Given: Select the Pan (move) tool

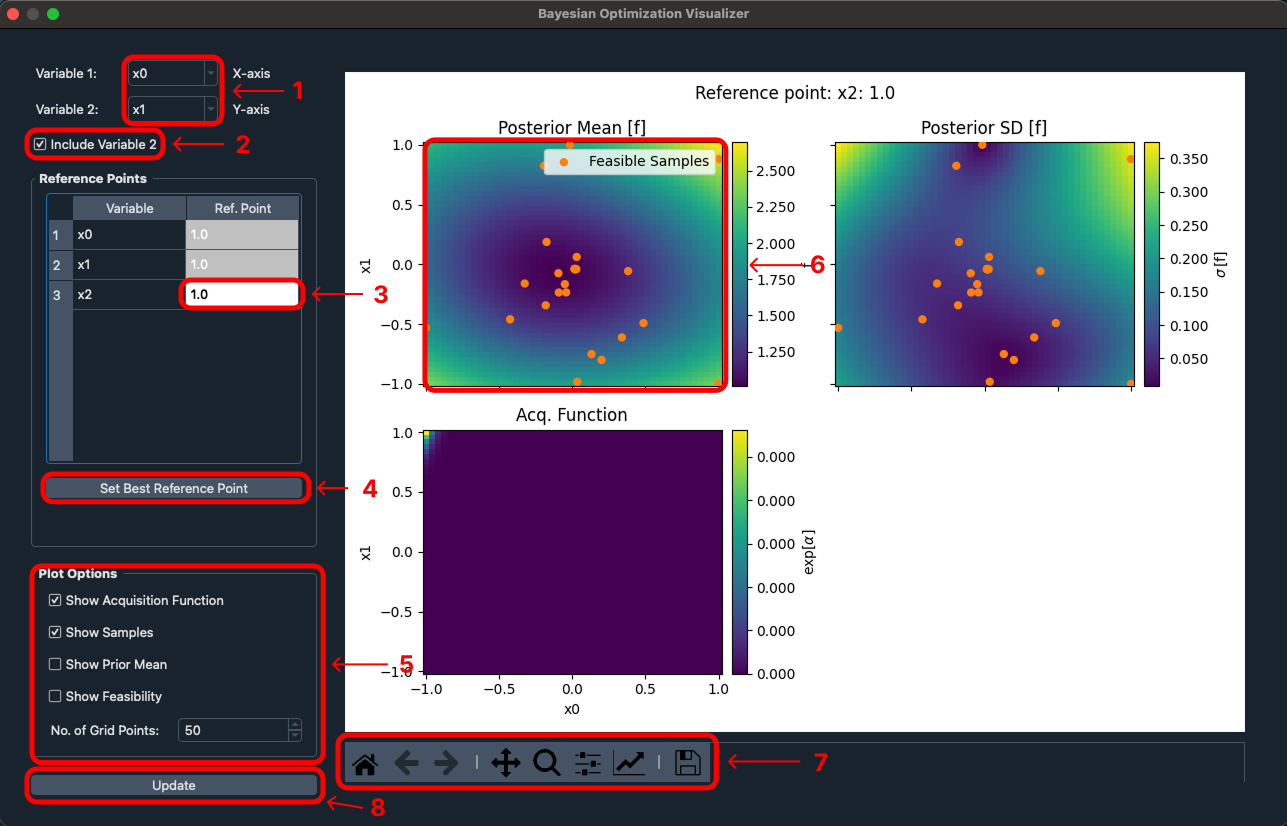Looking at the screenshot, I should point(506,764).
